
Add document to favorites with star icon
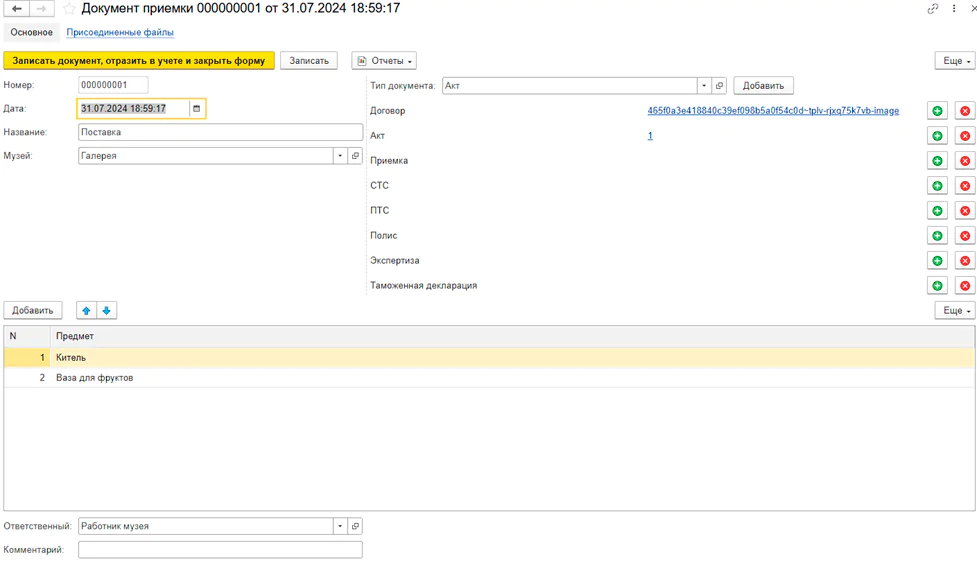69,9
